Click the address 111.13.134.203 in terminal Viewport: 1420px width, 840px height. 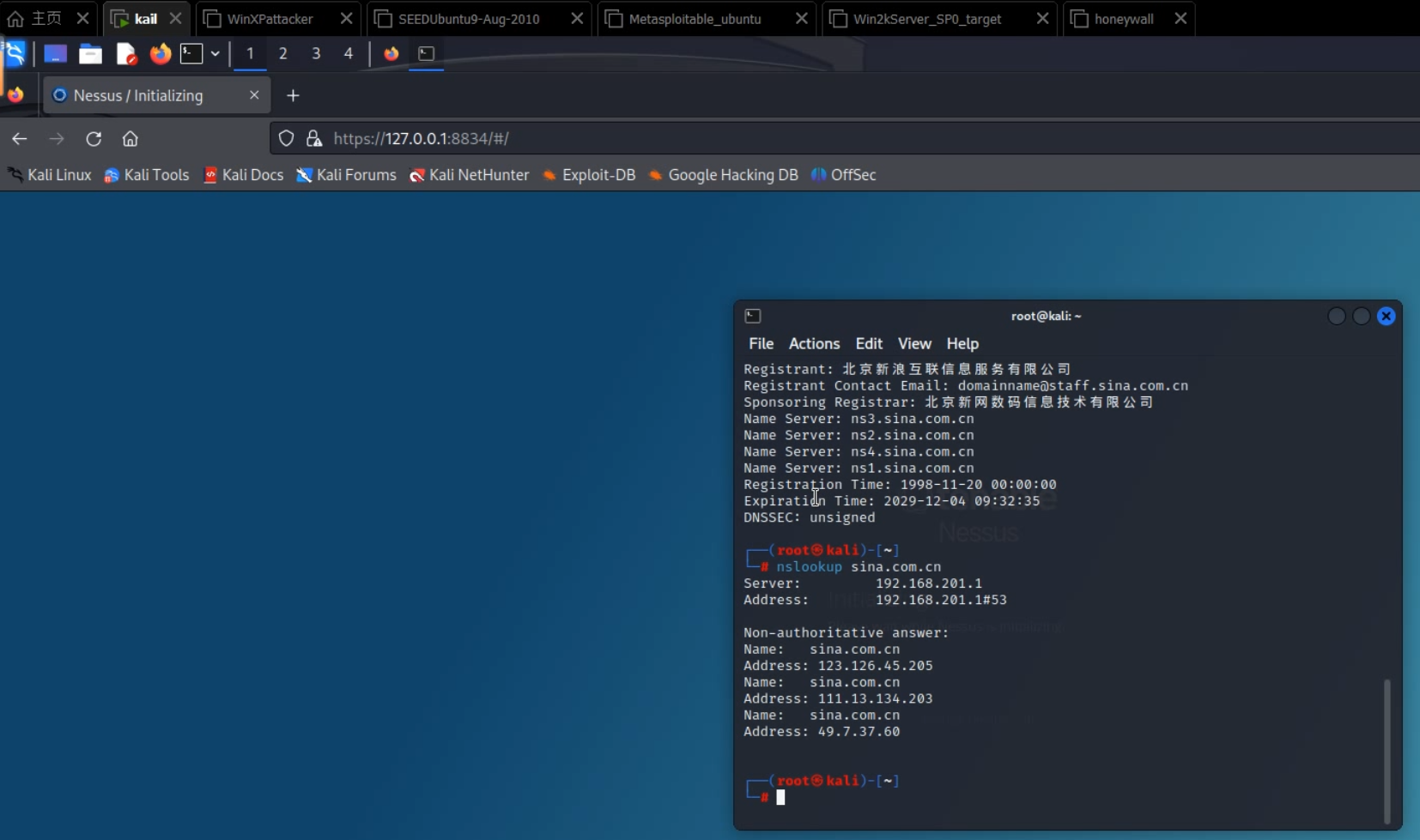coord(875,699)
